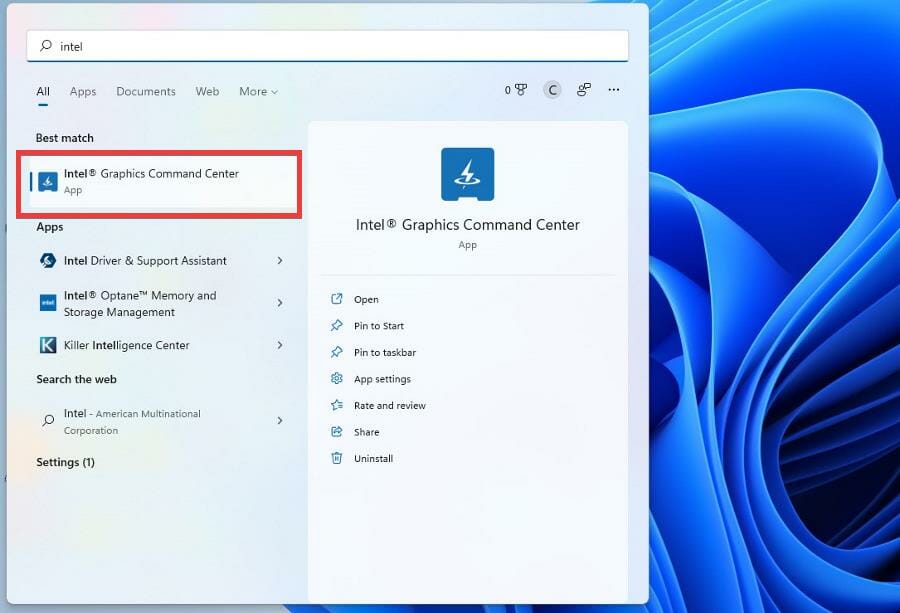Click the Share icon
900x613 pixels.
click(336, 431)
